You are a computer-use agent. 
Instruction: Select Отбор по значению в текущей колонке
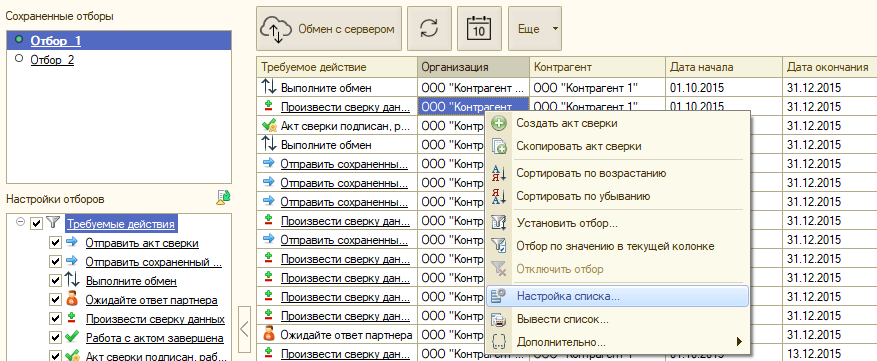point(617,246)
